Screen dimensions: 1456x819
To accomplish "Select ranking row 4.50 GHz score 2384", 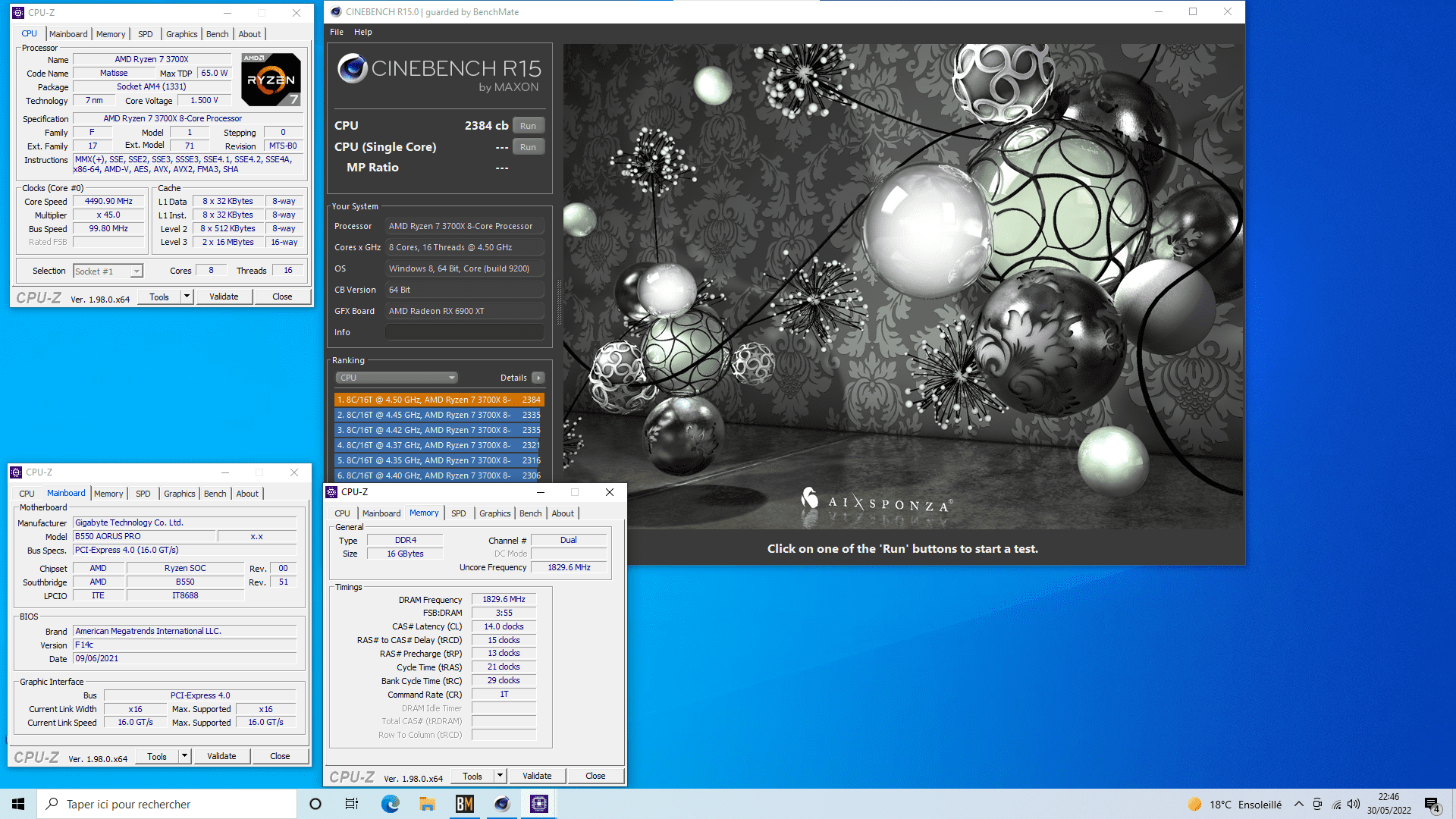I will coord(439,400).
